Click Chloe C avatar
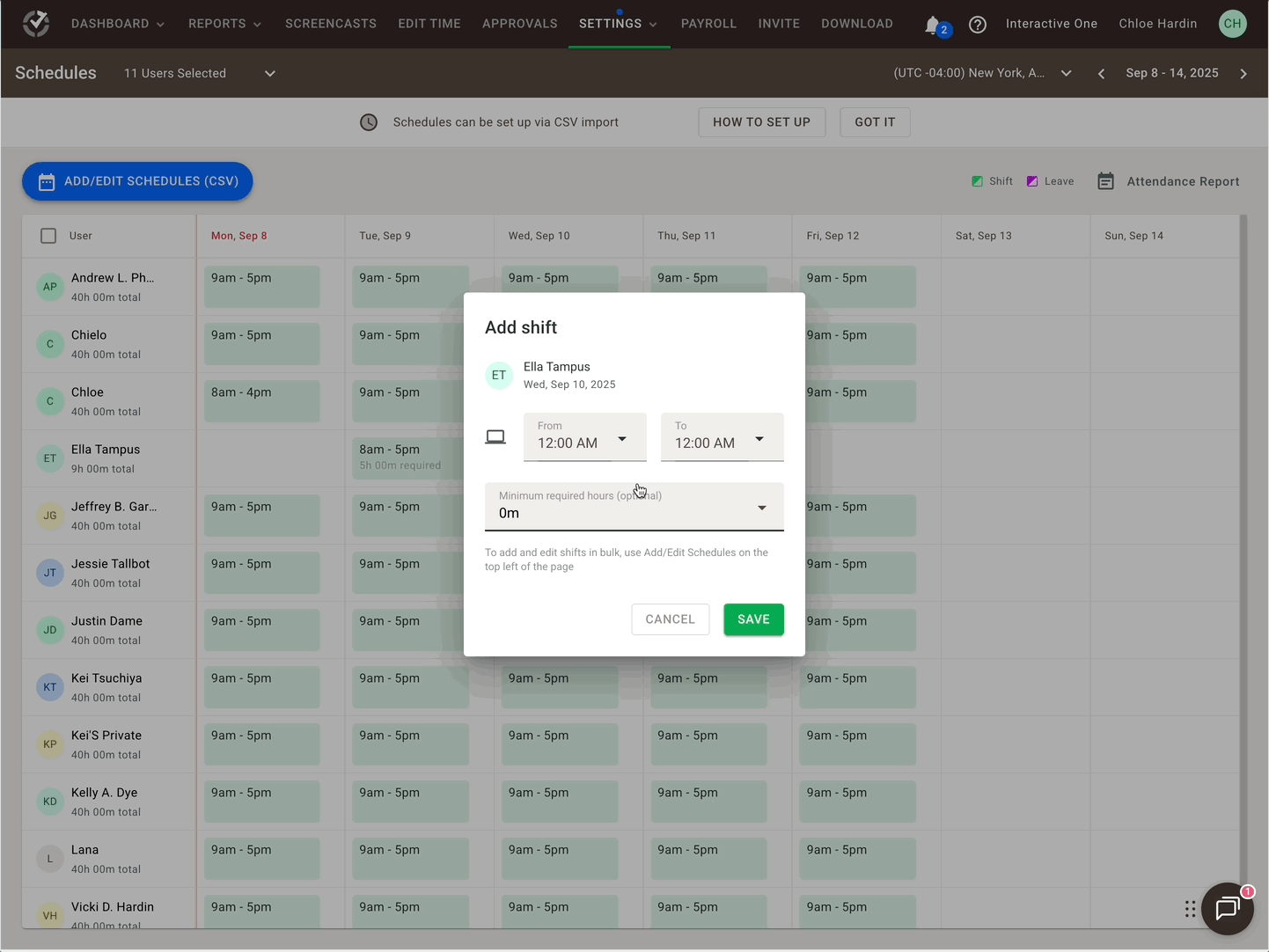1269x952 pixels. click(50, 401)
